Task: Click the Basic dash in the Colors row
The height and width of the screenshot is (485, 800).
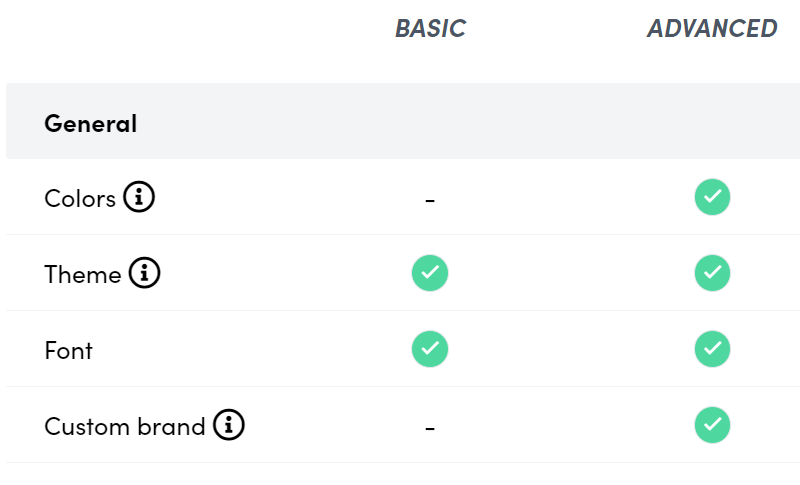Action: tap(430, 200)
